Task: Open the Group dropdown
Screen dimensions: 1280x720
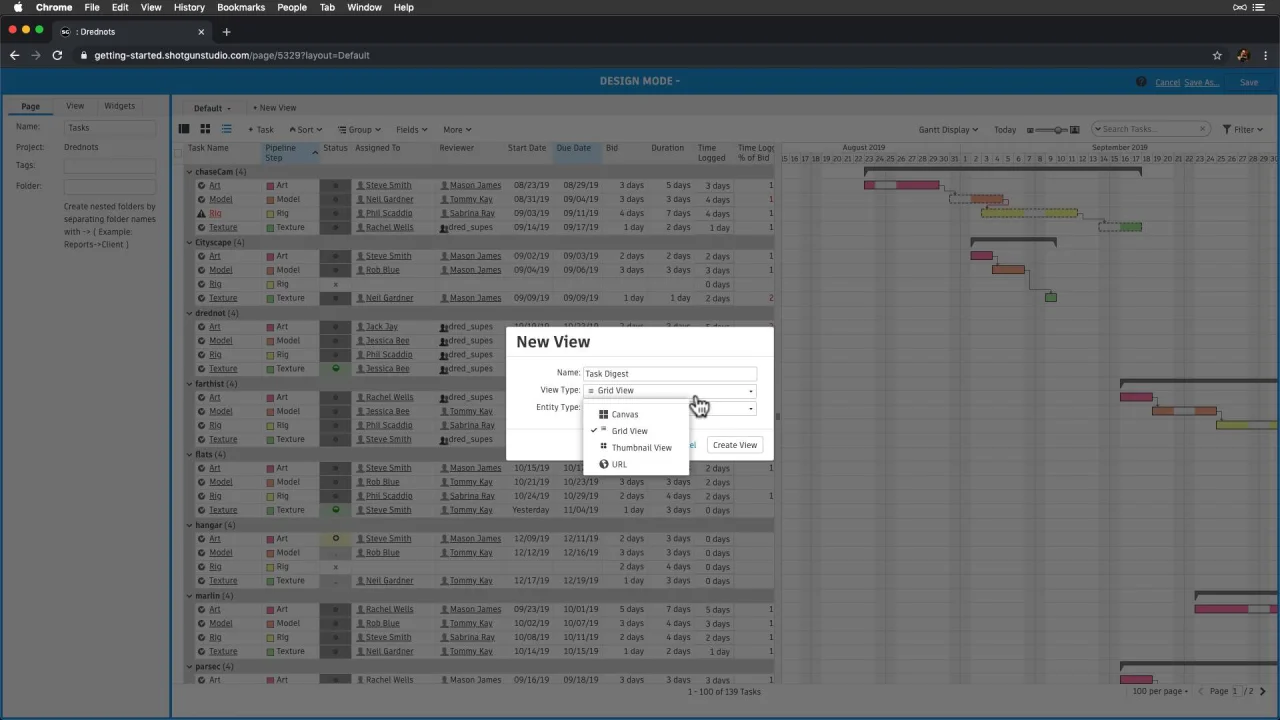Action: click(x=360, y=130)
